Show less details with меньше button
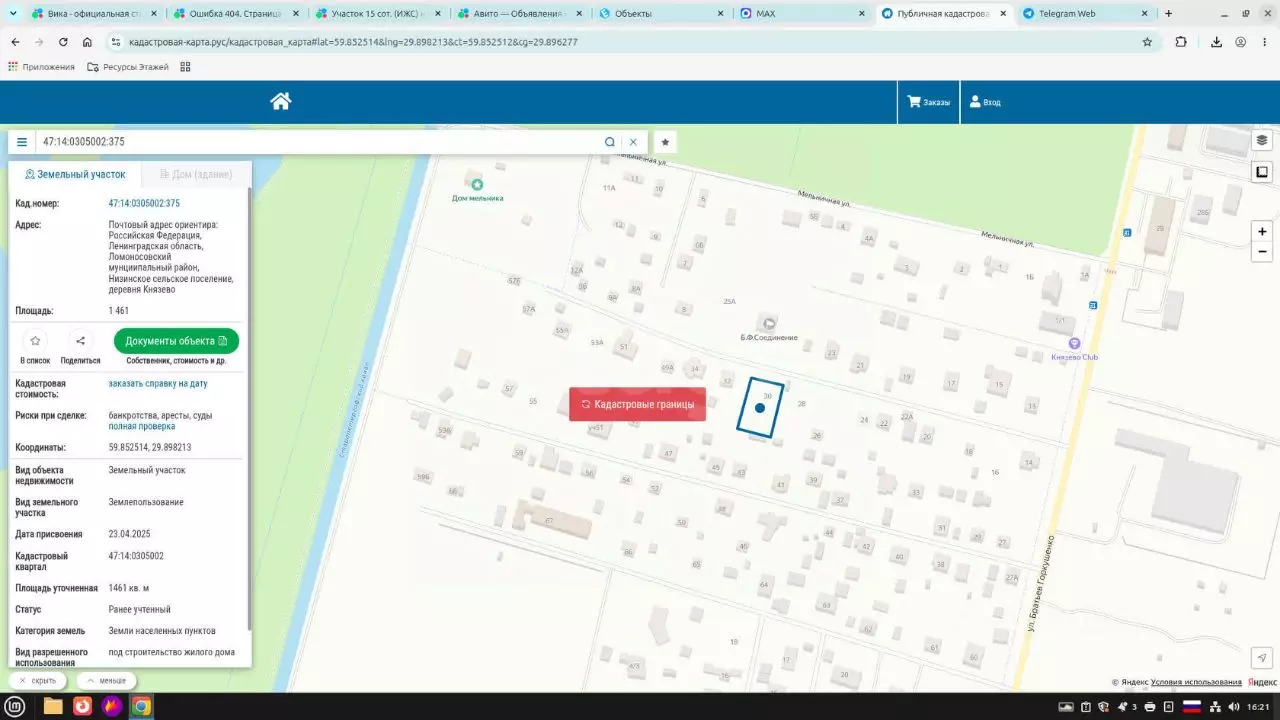 106,680
